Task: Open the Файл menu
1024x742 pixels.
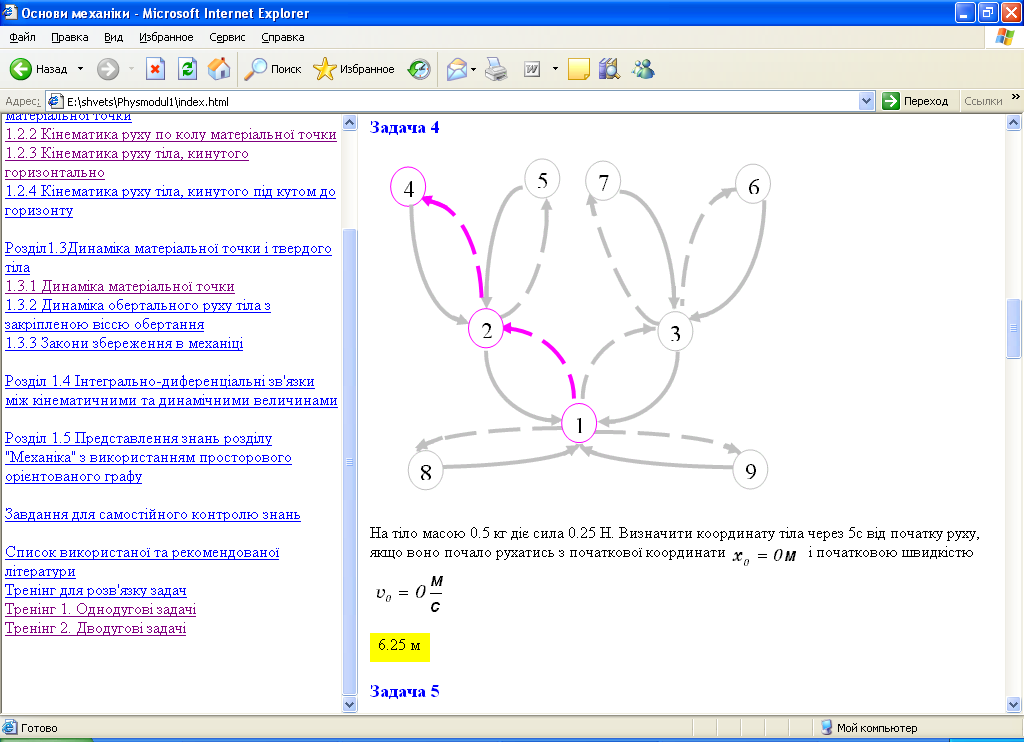Action: (x=23, y=37)
